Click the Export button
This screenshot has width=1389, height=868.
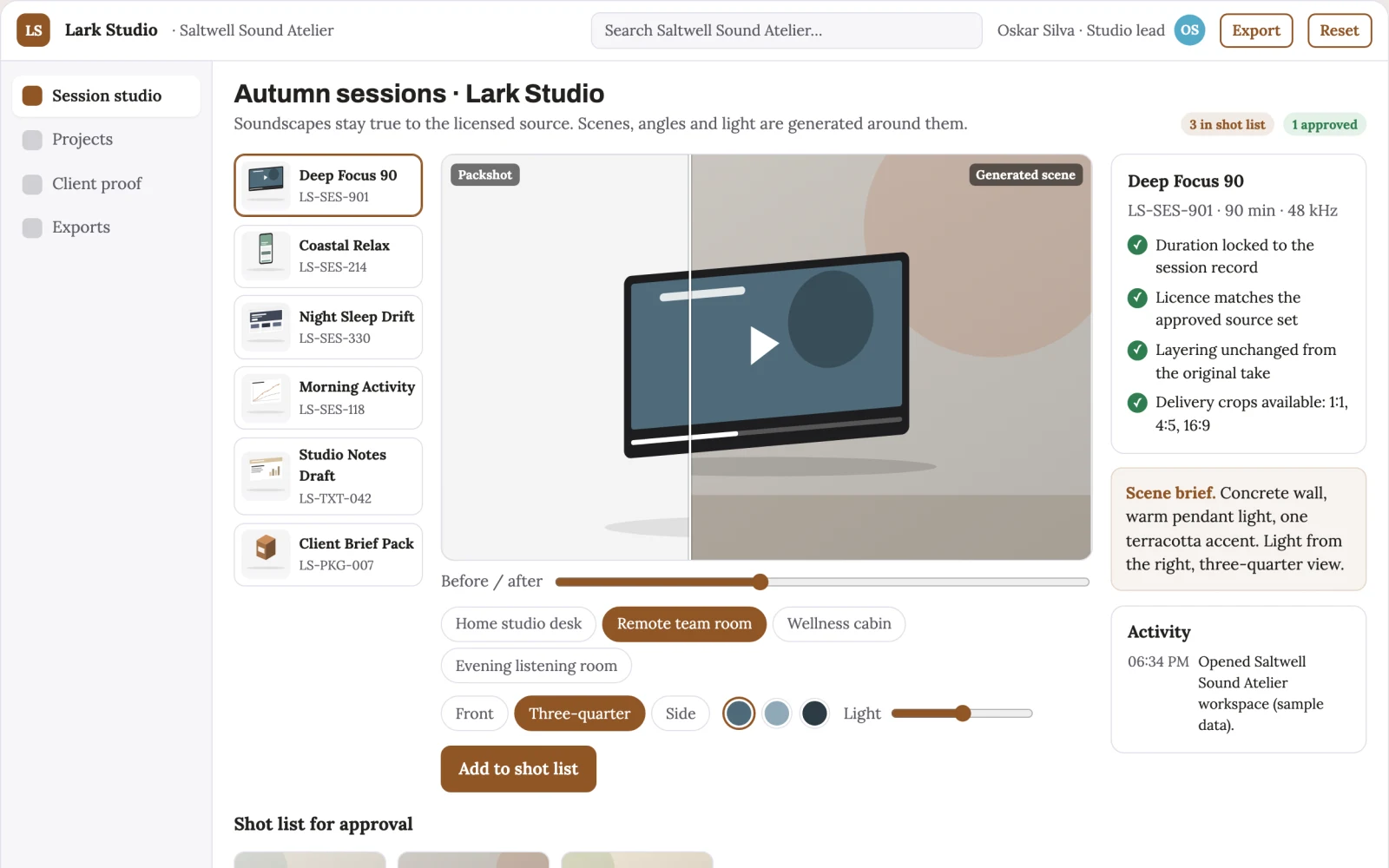tap(1256, 30)
